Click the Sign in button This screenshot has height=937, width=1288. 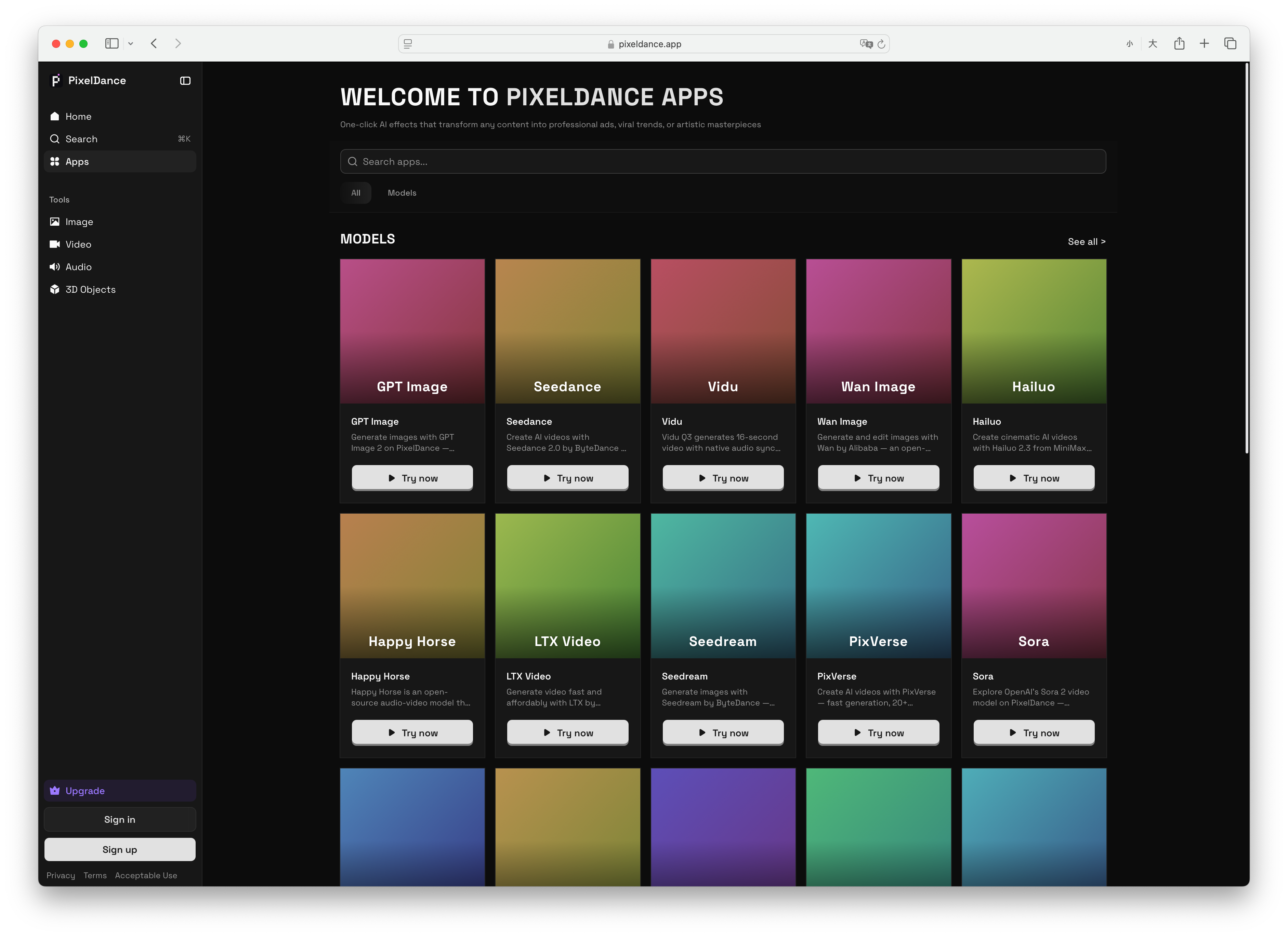(120, 819)
